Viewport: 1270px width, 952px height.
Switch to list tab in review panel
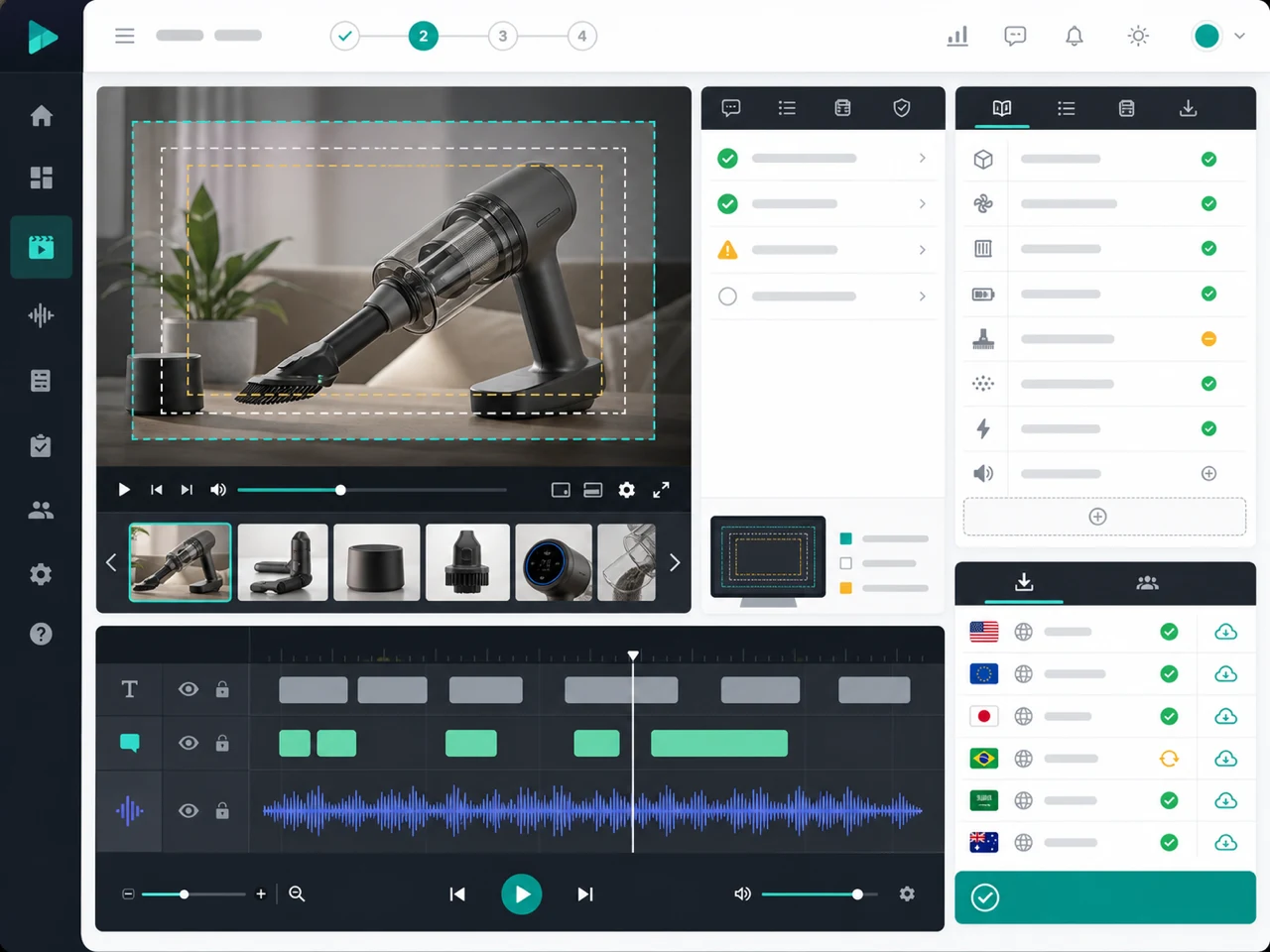(x=787, y=108)
